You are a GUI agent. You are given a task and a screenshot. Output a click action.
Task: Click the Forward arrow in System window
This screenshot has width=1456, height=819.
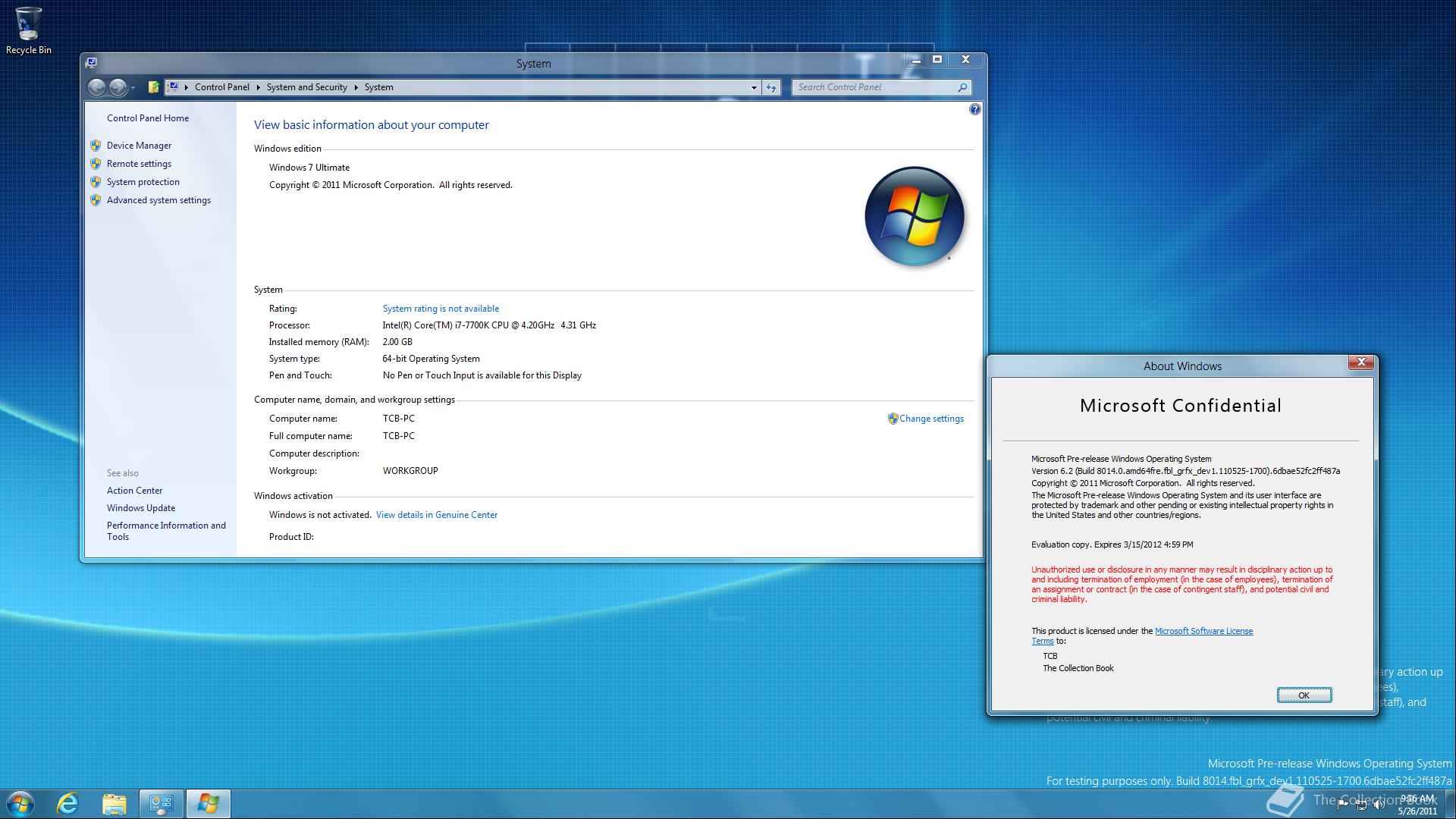[x=118, y=87]
